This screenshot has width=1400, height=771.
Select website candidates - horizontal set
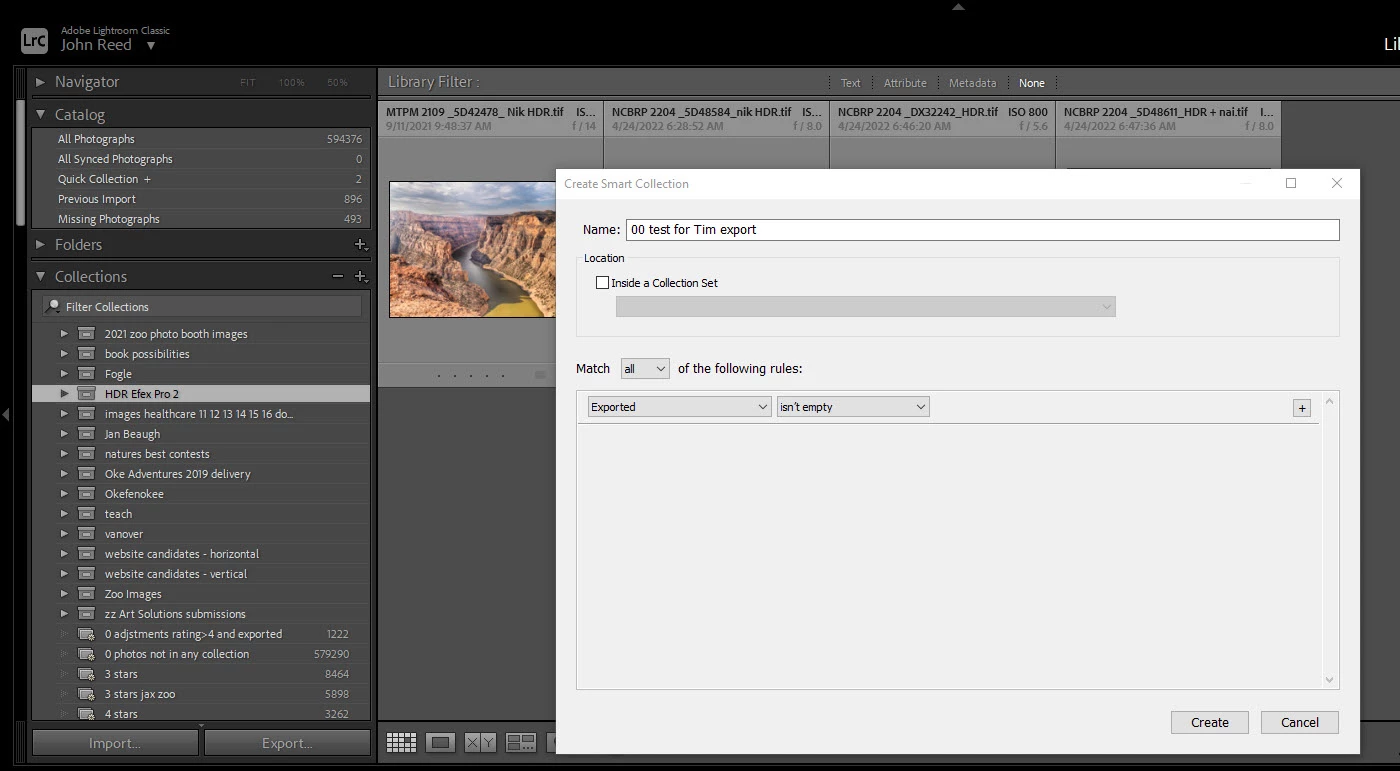point(201,554)
